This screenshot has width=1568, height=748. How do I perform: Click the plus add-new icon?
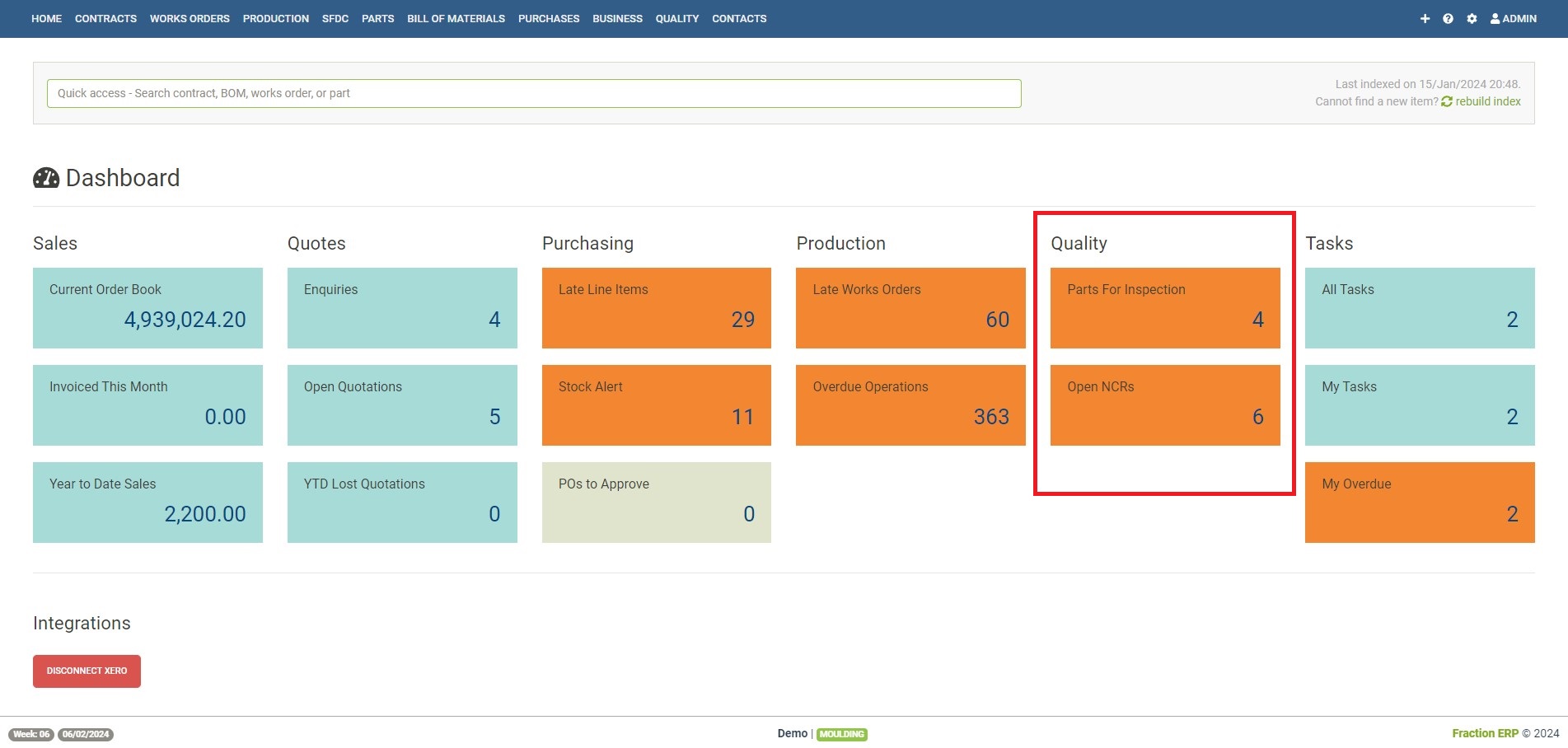tap(1425, 19)
